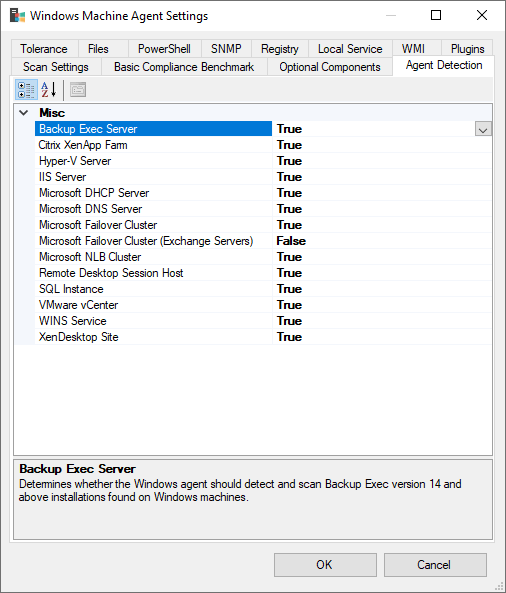Close the Agent Settings window
The height and width of the screenshot is (593, 506).
tap(482, 16)
